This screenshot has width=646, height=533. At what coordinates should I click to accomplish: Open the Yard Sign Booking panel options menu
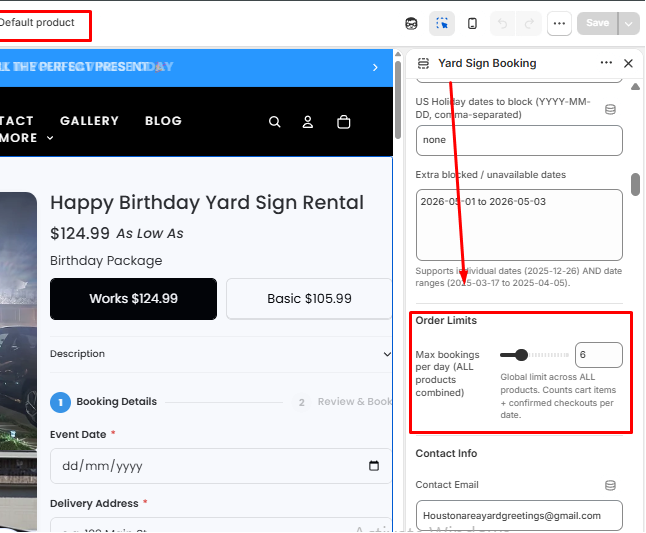pos(606,63)
